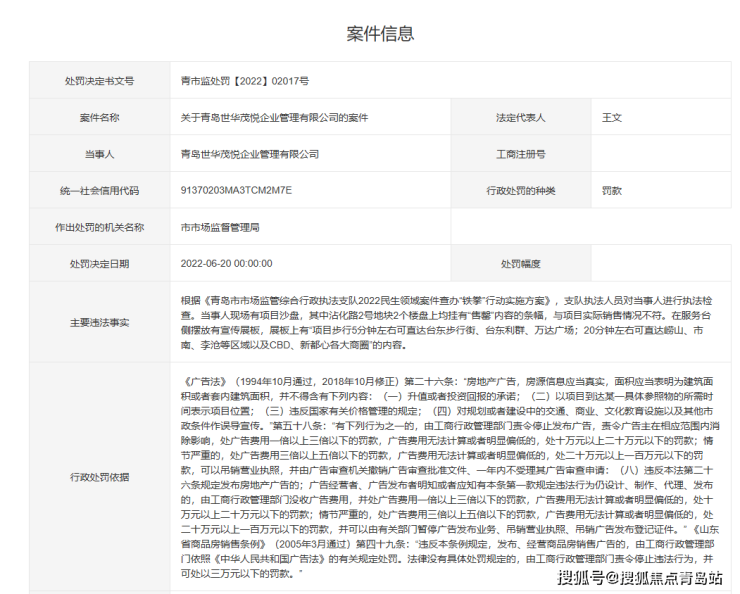Select the legal representative name 王文
This screenshot has height=594, width=740.
pos(611,118)
